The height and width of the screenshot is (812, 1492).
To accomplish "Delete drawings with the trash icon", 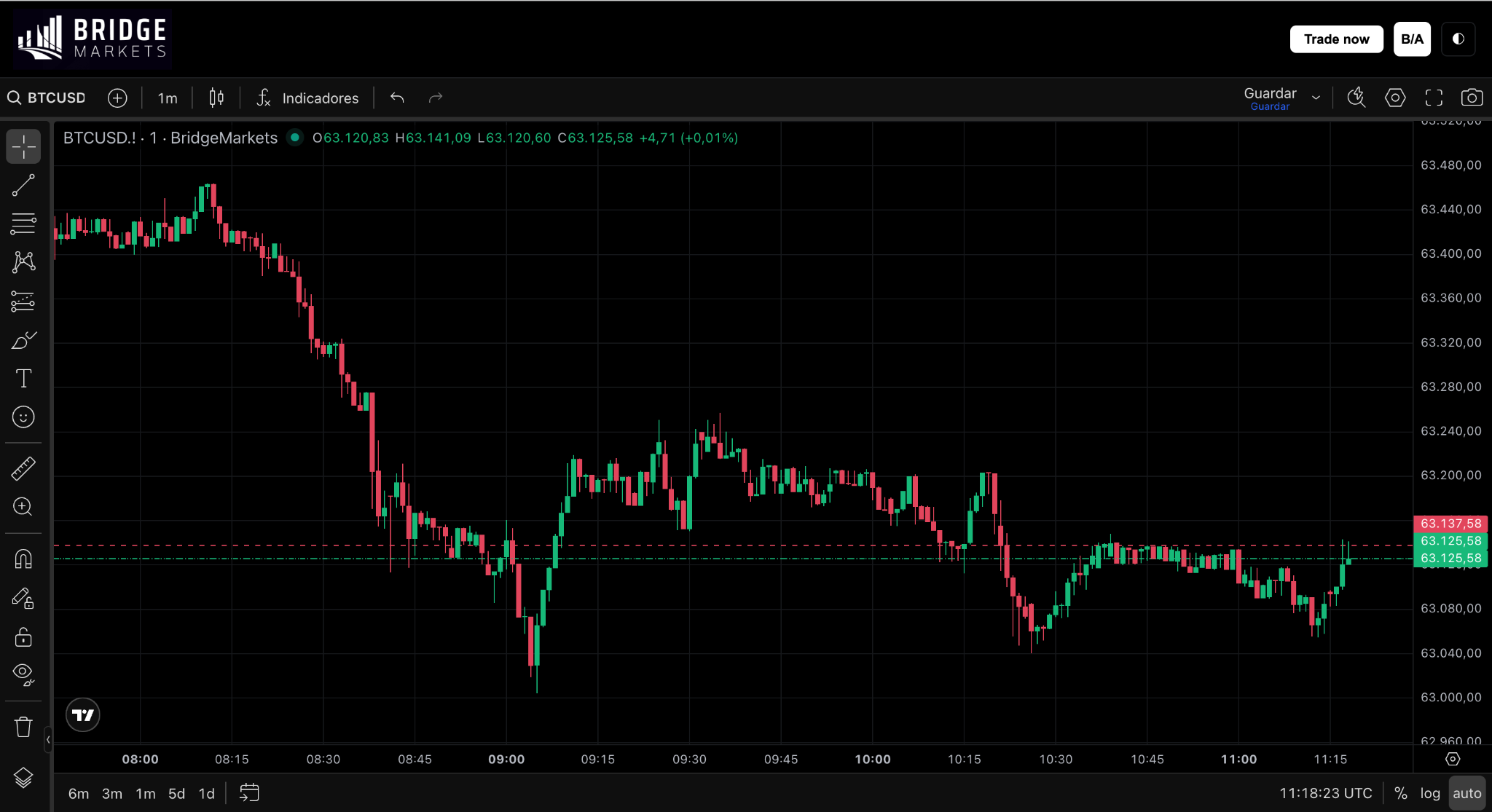I will point(23,727).
